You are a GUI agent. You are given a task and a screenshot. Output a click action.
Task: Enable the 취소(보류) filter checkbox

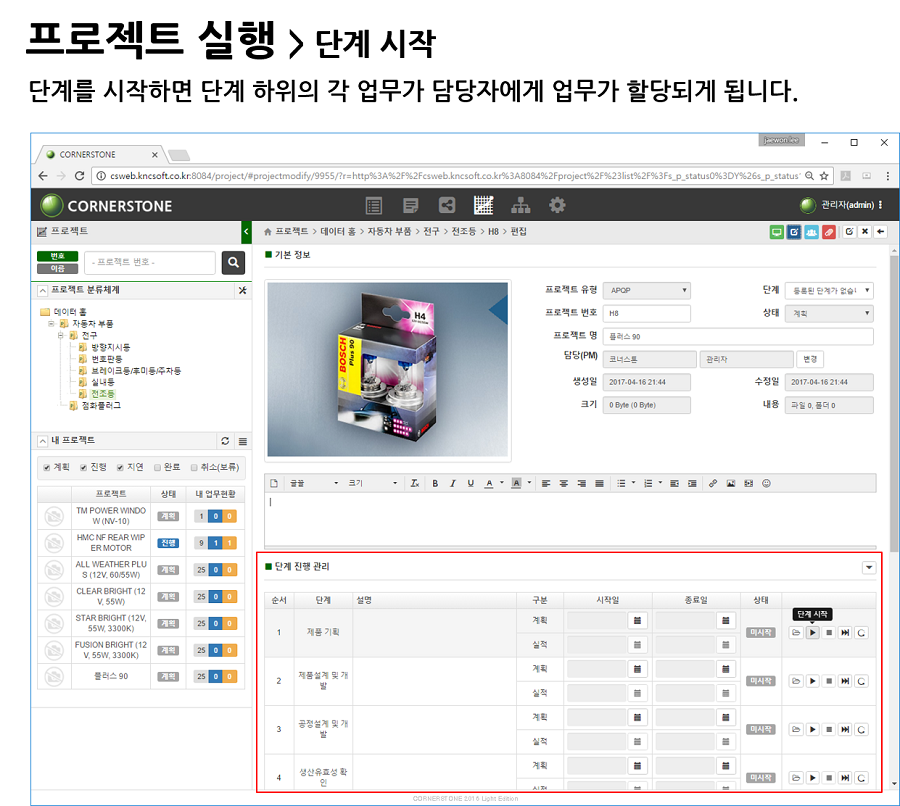194,467
